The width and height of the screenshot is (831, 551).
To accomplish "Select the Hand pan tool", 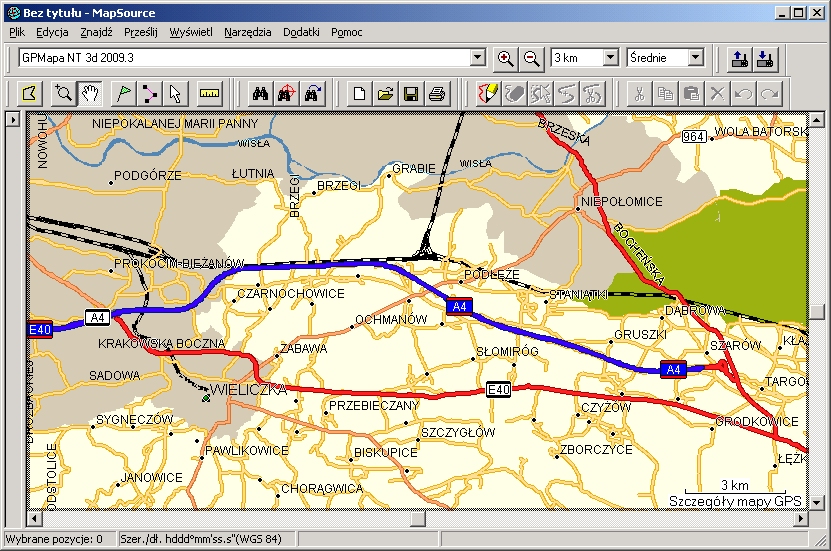I will (x=90, y=94).
